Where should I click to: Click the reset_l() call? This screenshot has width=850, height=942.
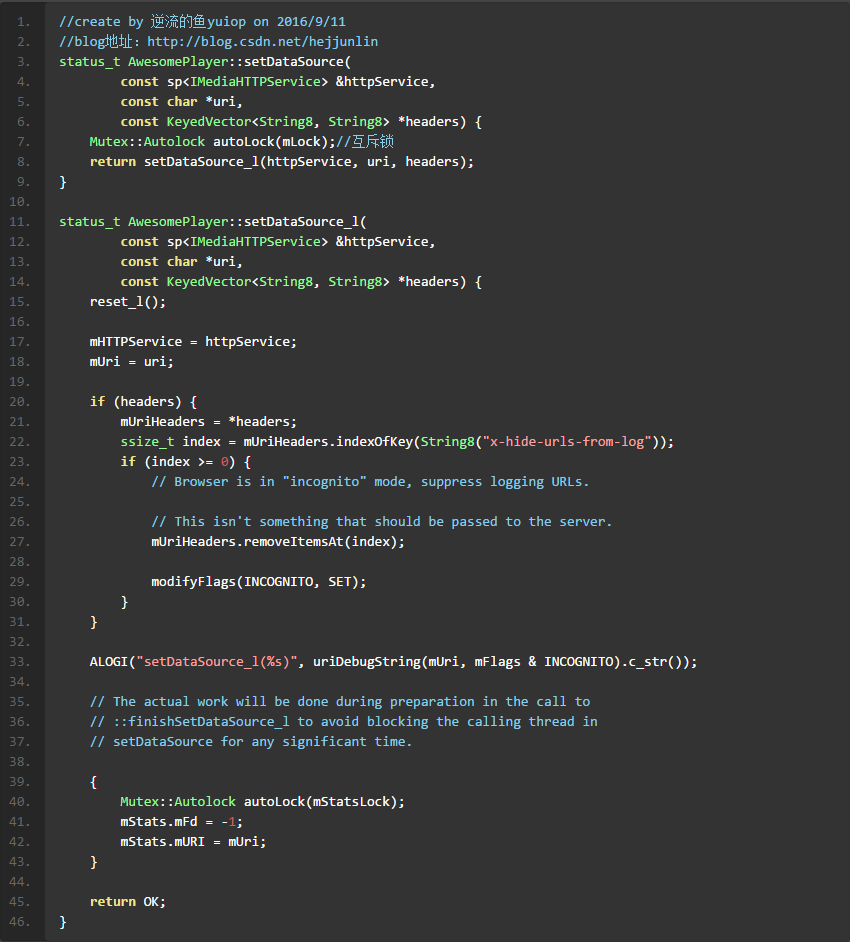128,301
